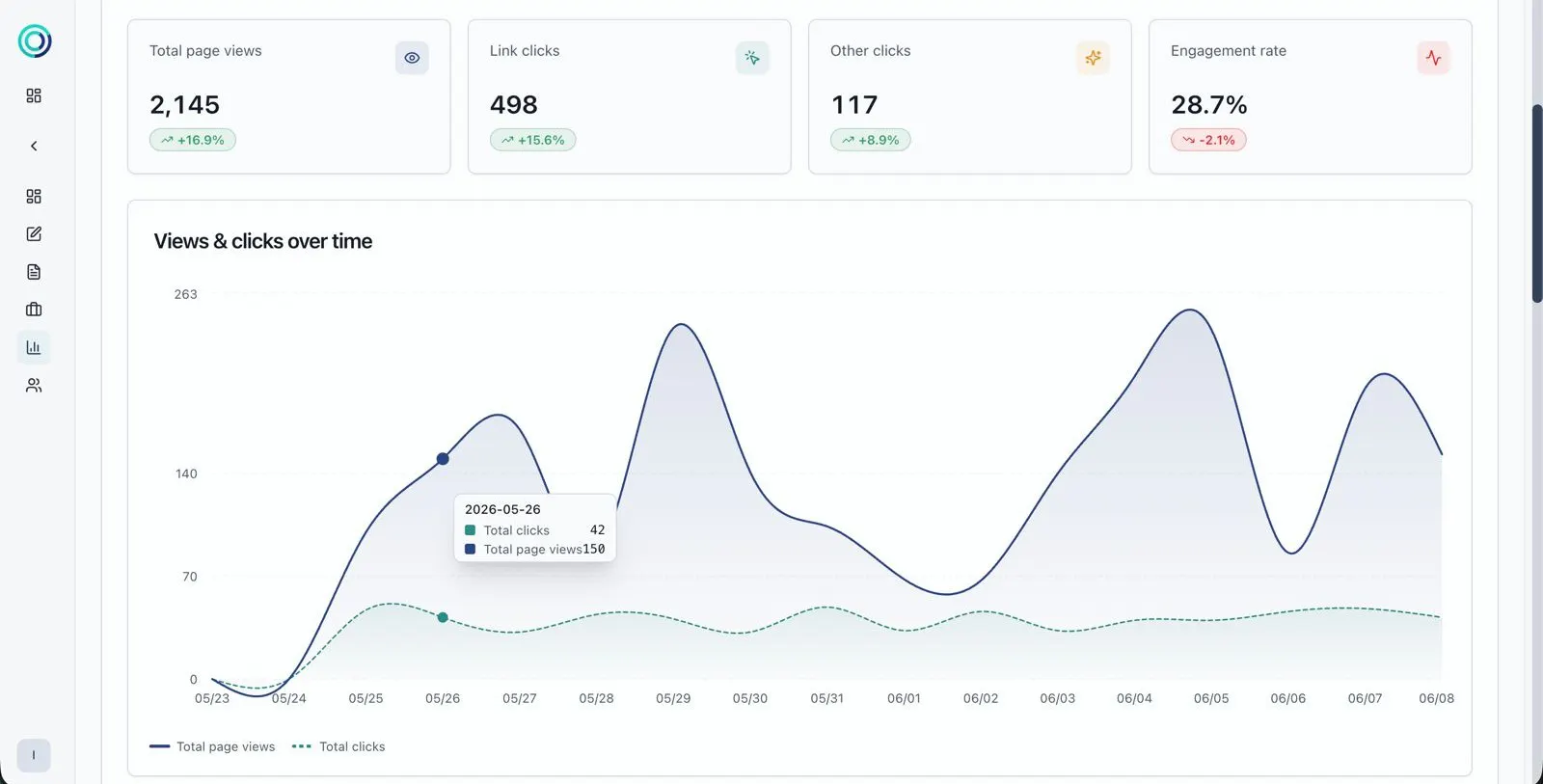Open the briefcase icon in sidebar
The image size is (1543, 784).
coord(34,310)
